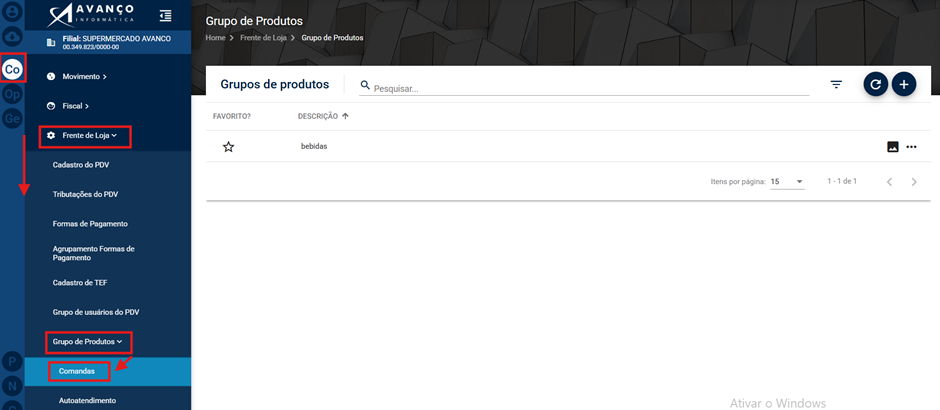Open the three-dot menu for bebidas
The height and width of the screenshot is (410, 940).
[911, 146]
